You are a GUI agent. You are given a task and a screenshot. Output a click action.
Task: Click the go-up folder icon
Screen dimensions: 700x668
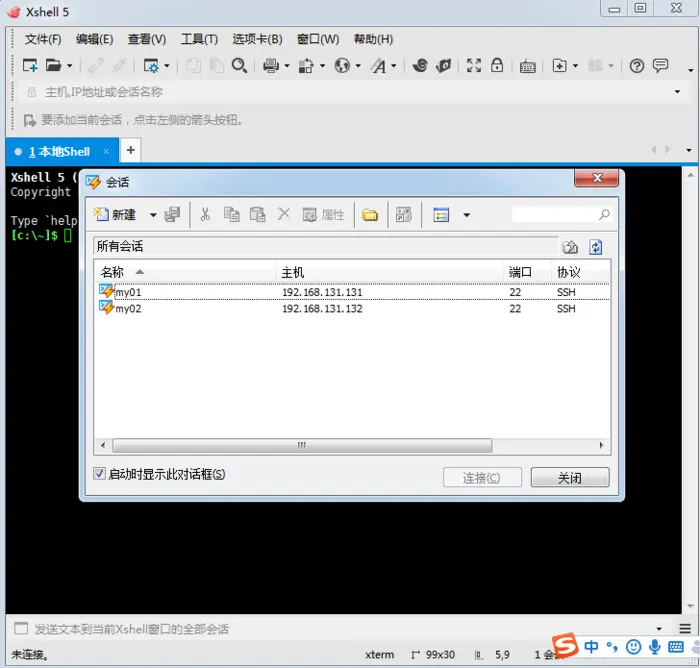coord(570,247)
